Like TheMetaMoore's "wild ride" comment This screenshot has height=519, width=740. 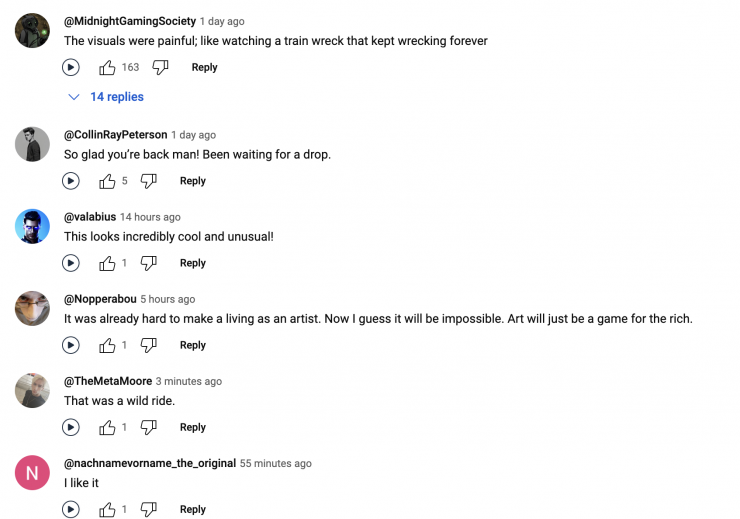point(108,427)
